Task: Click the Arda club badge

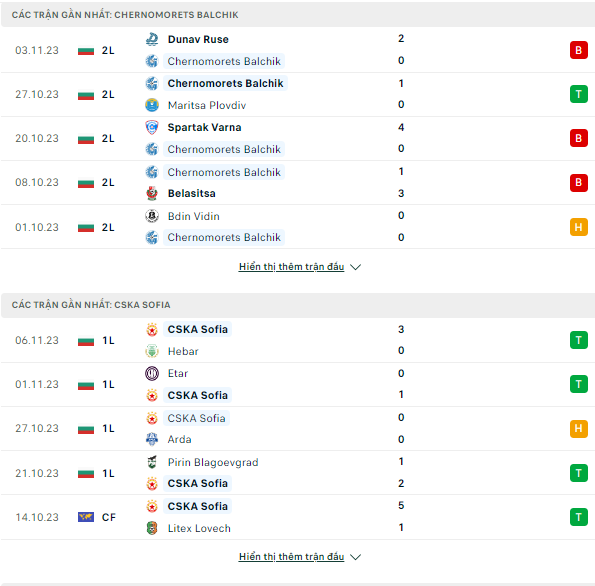Action: click(x=152, y=439)
